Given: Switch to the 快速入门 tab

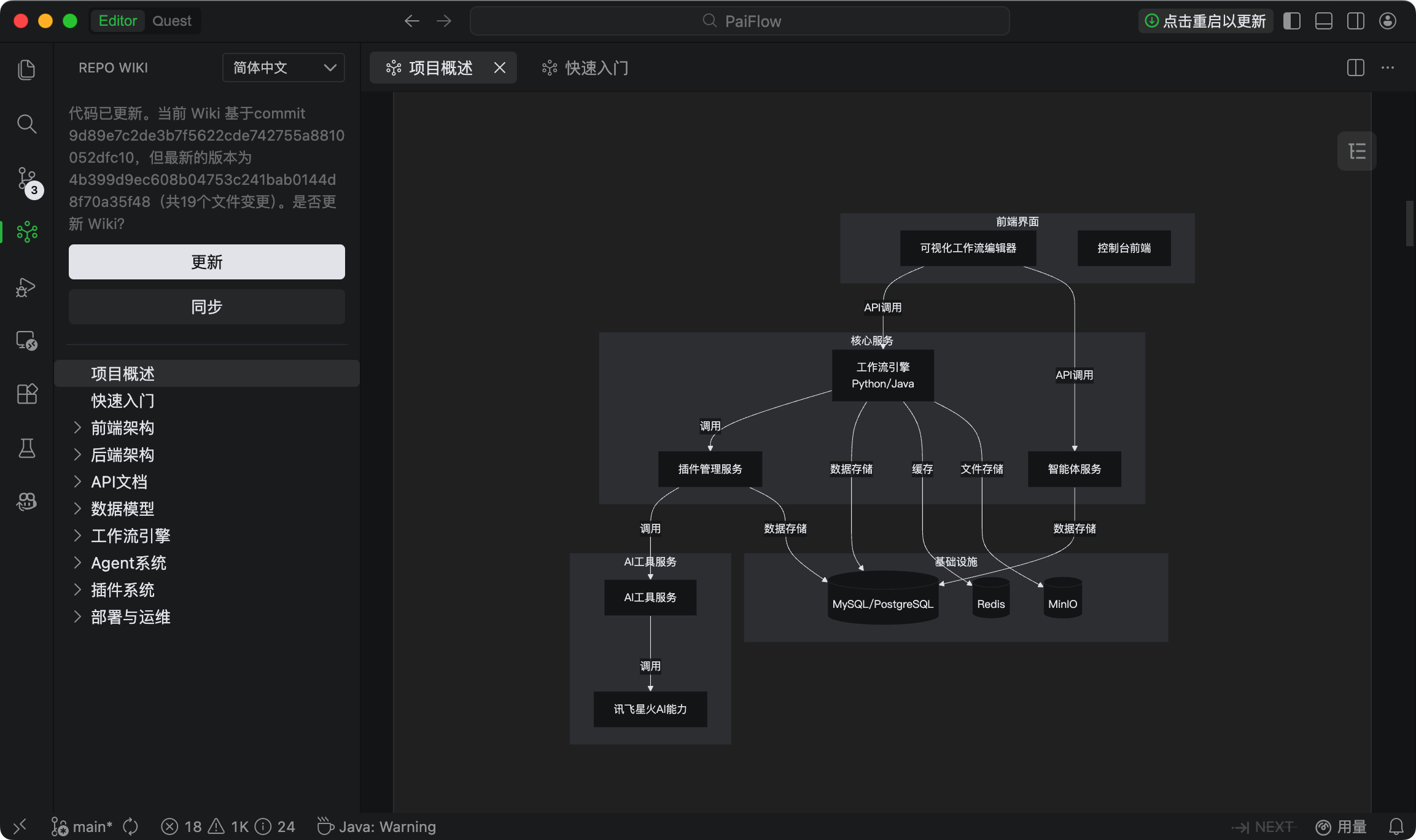Looking at the screenshot, I should [x=585, y=68].
